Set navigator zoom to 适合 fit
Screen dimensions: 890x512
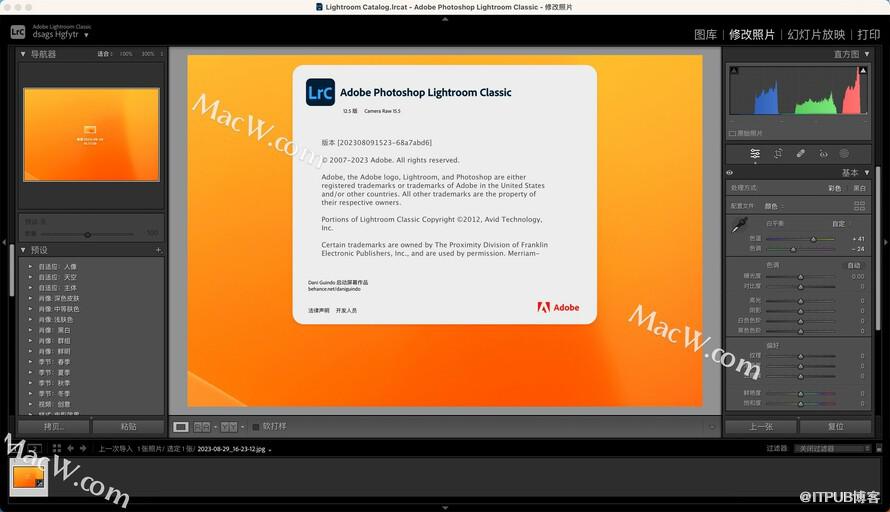click(x=104, y=54)
